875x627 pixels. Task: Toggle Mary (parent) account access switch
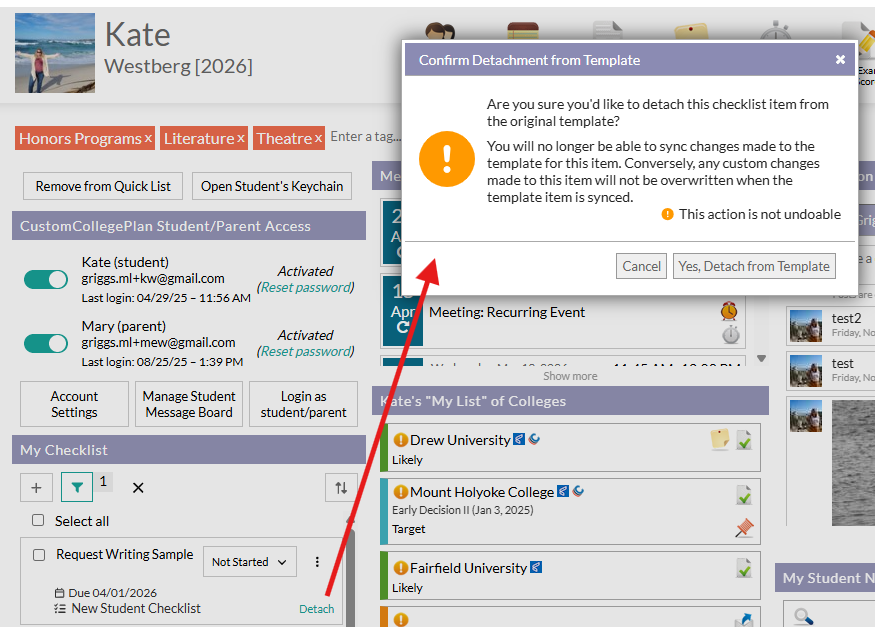(46, 343)
